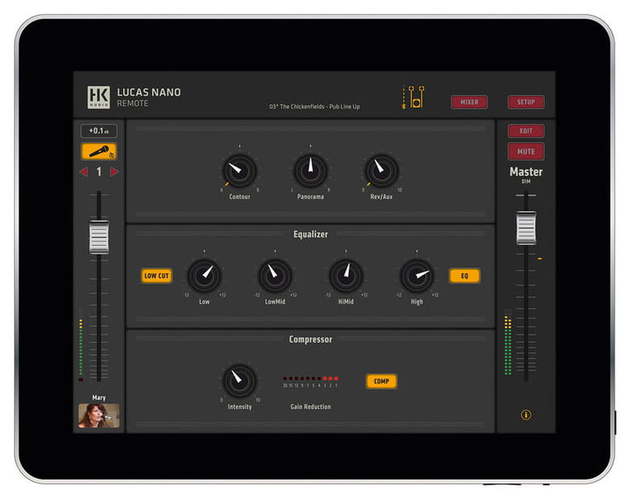631x500 pixels.
Task: Toggle the EQ on/off button
Action: coord(464,276)
